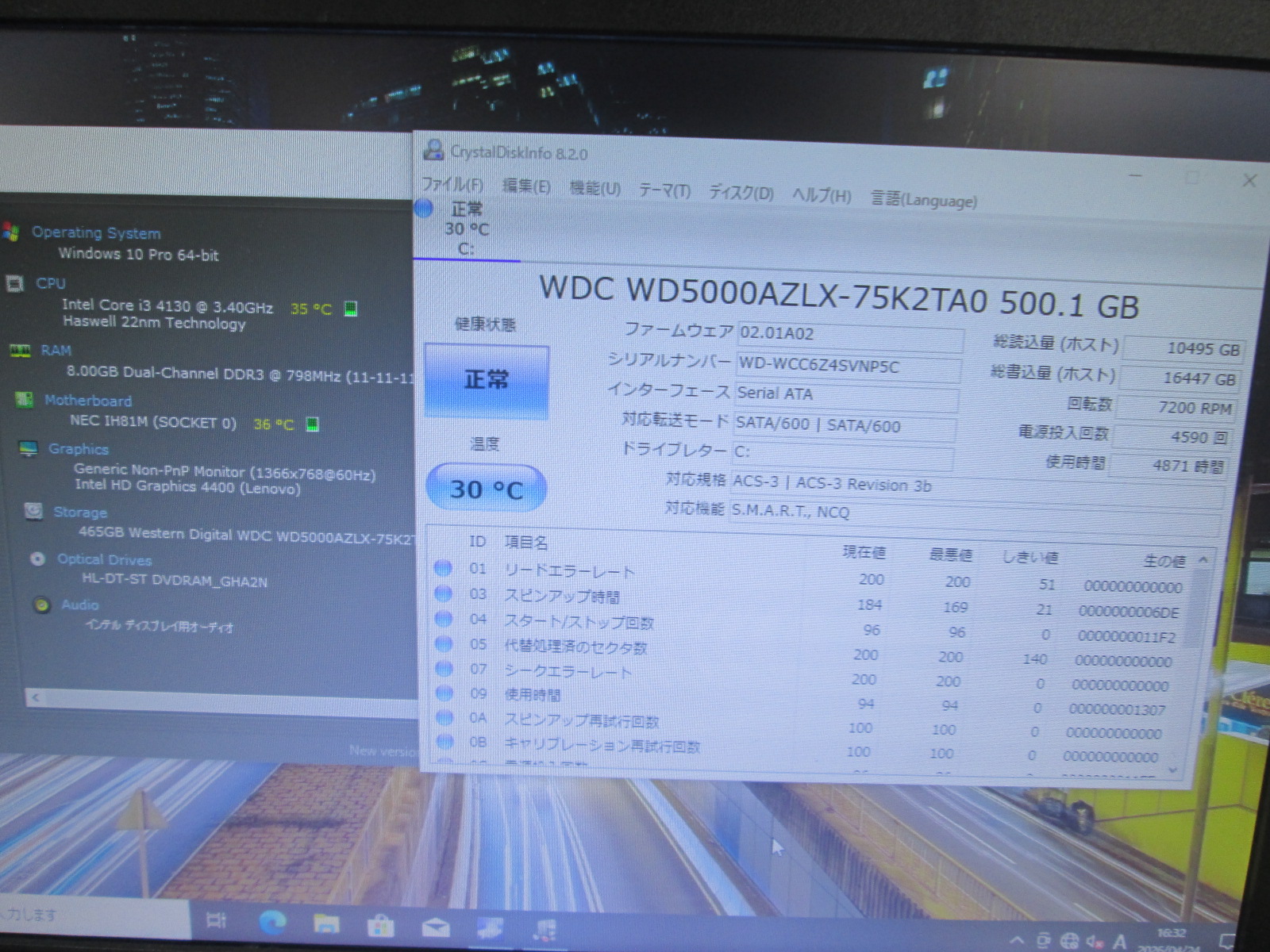Viewport: 1270px width, 952px height.
Task: Open the Graphics section link
Action: click(x=78, y=449)
